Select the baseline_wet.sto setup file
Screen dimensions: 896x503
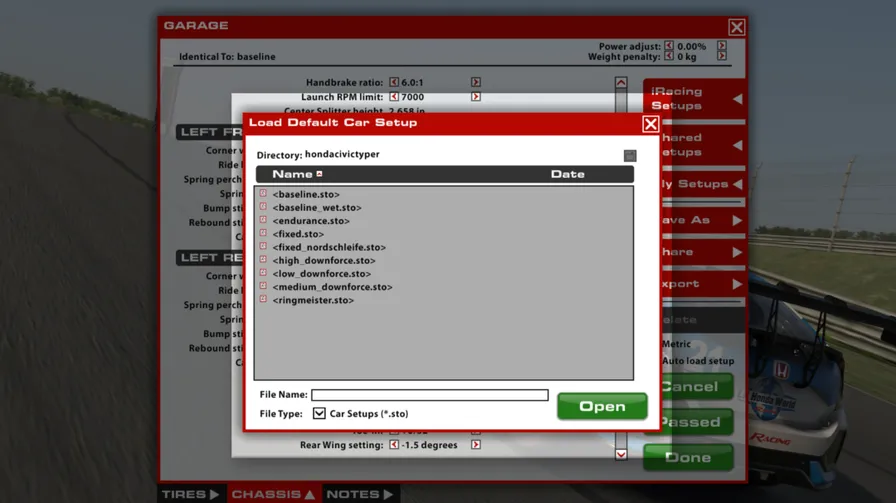317,207
